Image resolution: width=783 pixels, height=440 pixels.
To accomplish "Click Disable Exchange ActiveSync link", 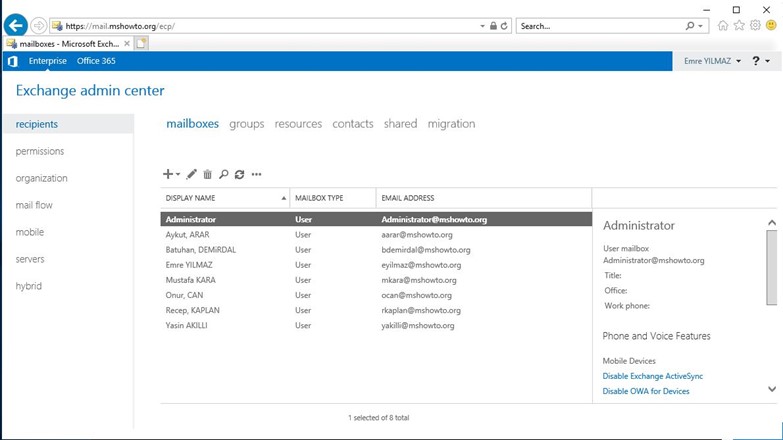I will point(653,376).
